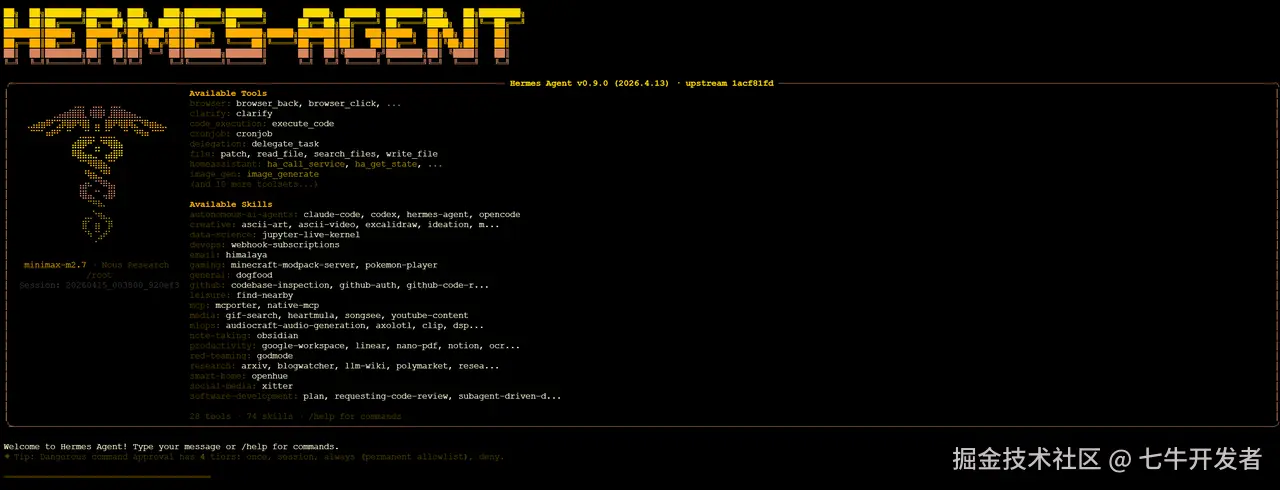Click the "claude-code" skill name
The image size is (1280, 490).
pos(331,214)
